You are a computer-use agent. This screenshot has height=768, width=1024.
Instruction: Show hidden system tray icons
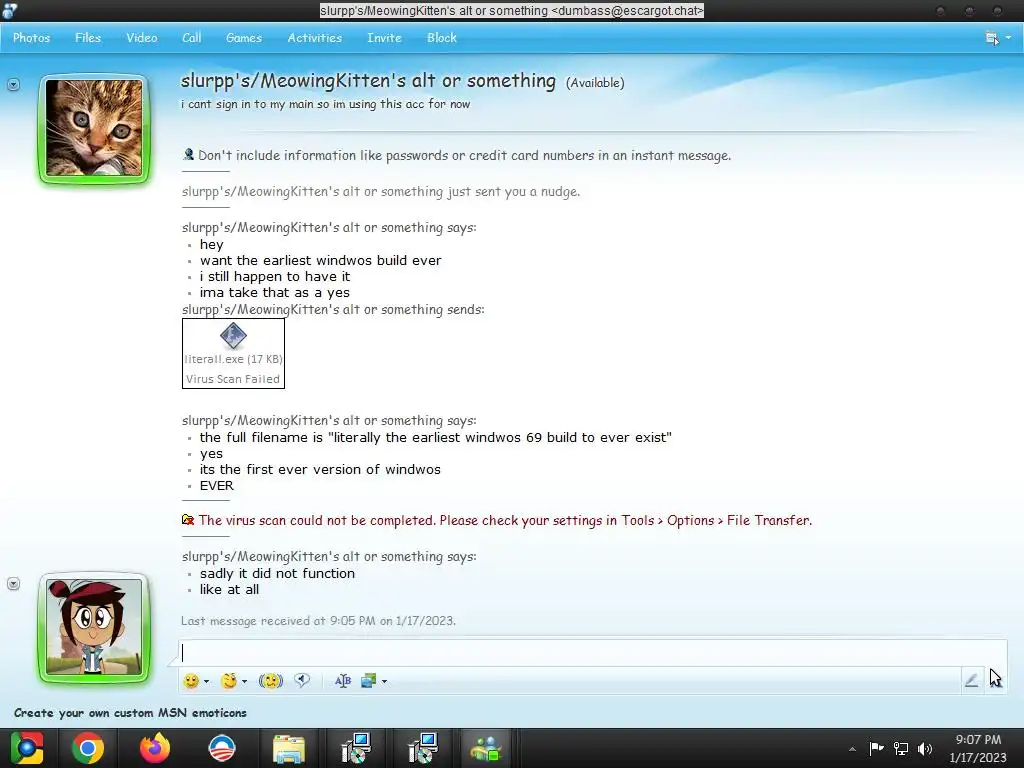point(852,749)
